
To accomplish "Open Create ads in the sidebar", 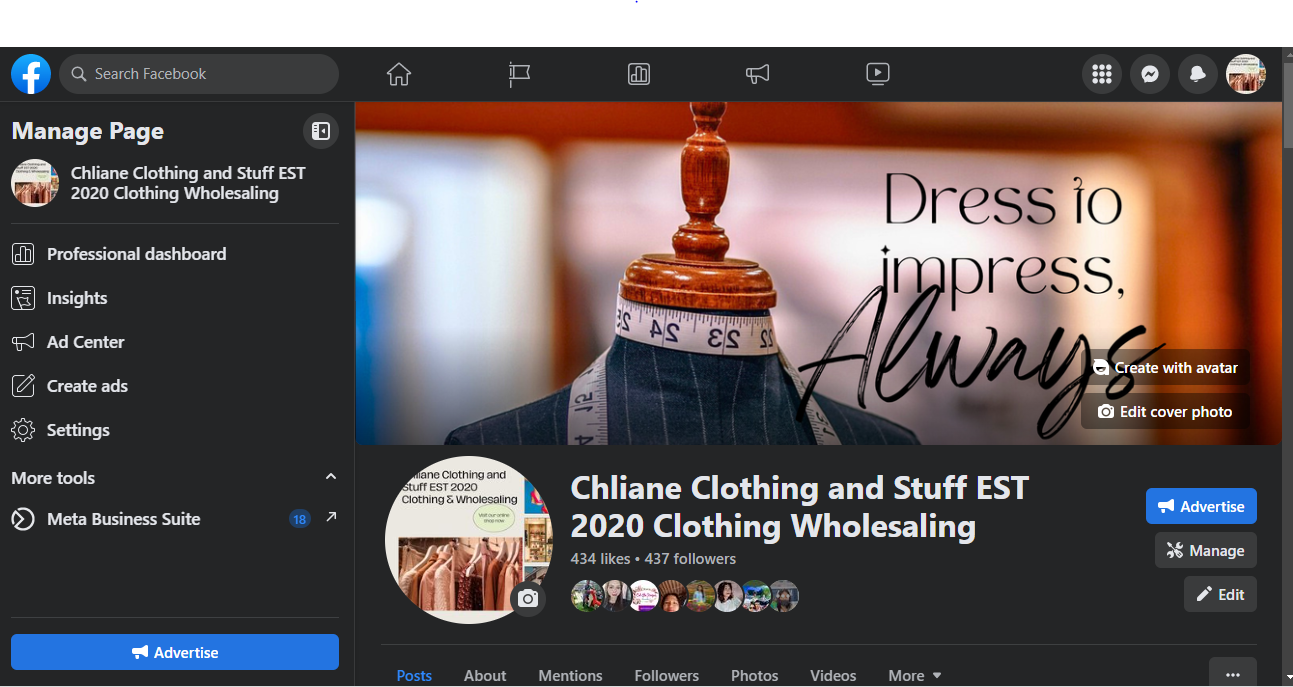I will [175, 386].
